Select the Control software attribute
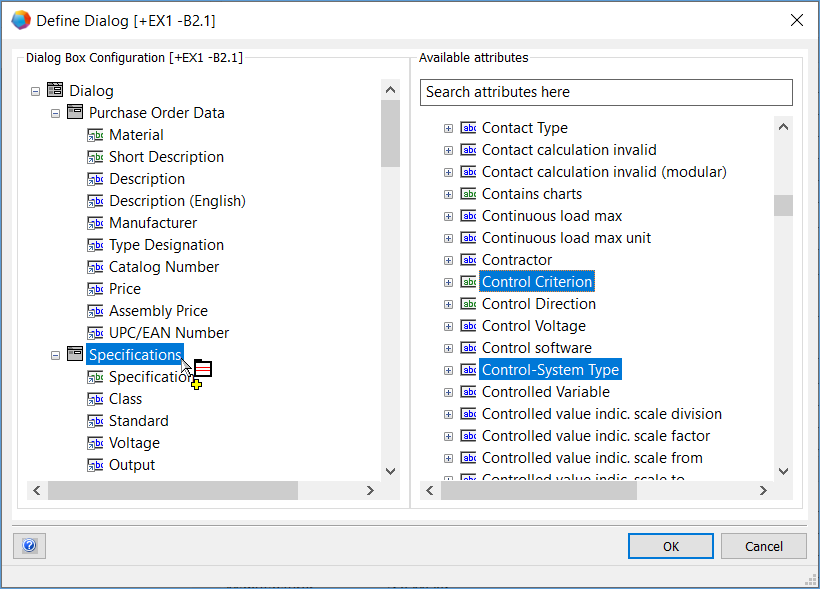 click(x=536, y=348)
